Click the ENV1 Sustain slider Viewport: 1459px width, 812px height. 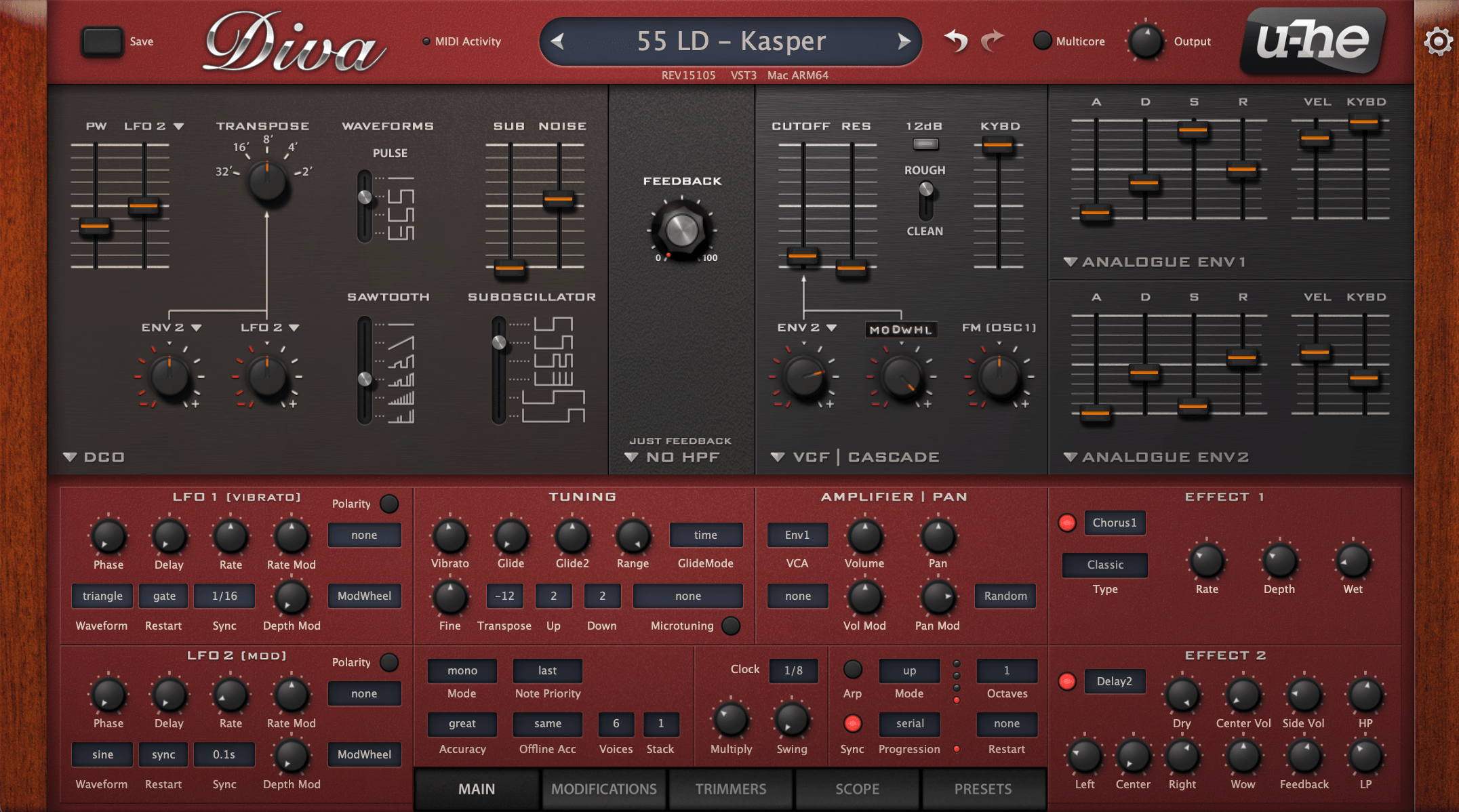tap(1193, 129)
